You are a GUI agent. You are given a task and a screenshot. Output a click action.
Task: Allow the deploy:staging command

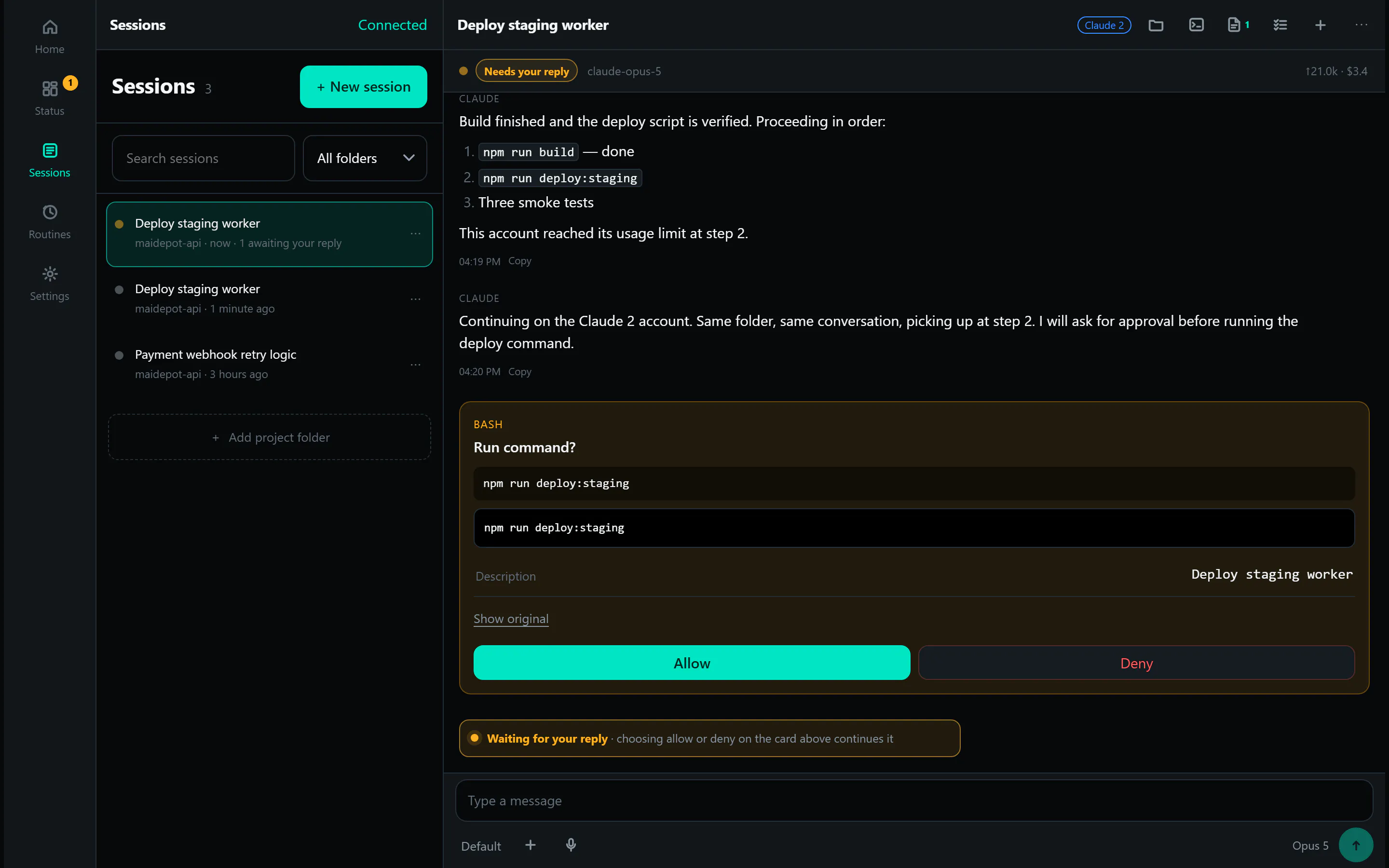[692, 663]
